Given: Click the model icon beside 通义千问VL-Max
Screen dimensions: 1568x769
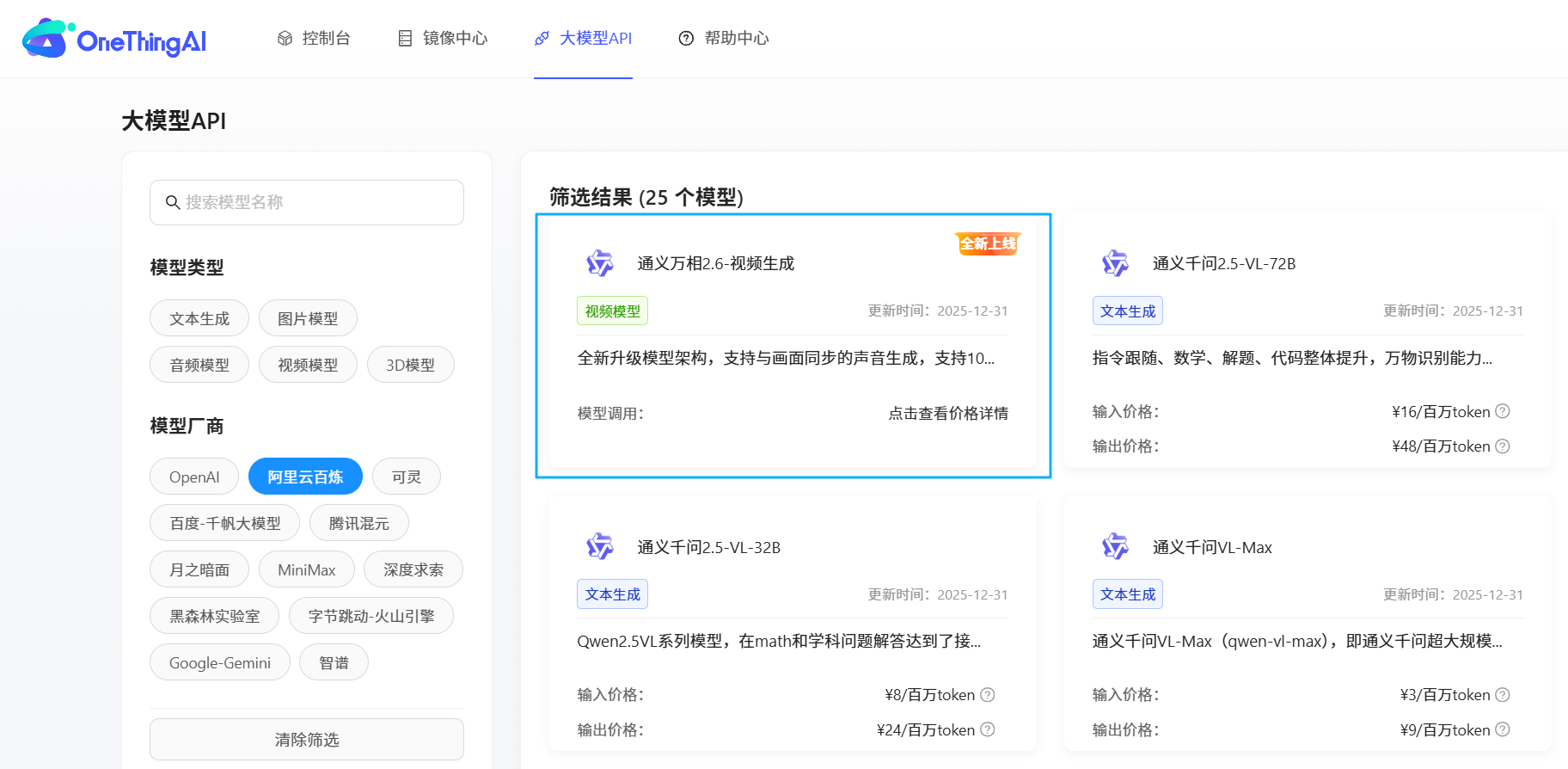Looking at the screenshot, I should [1115, 547].
